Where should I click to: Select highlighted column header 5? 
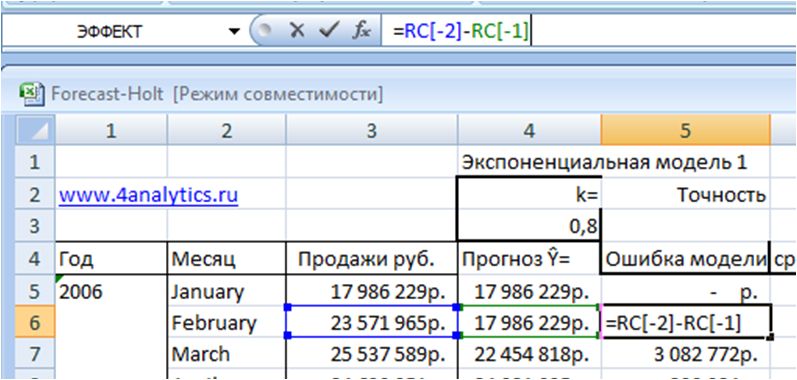click(x=685, y=132)
